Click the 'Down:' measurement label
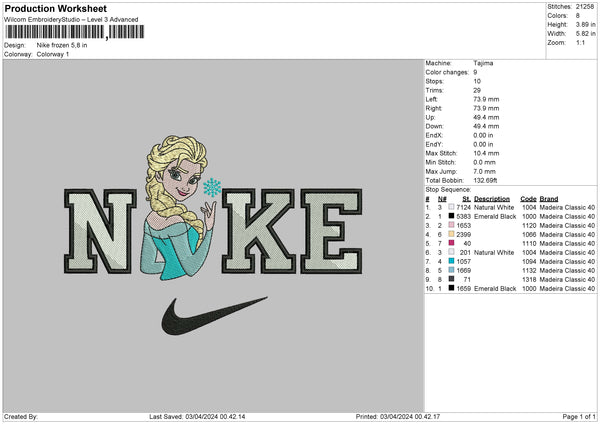600x424 pixels. pos(434,126)
